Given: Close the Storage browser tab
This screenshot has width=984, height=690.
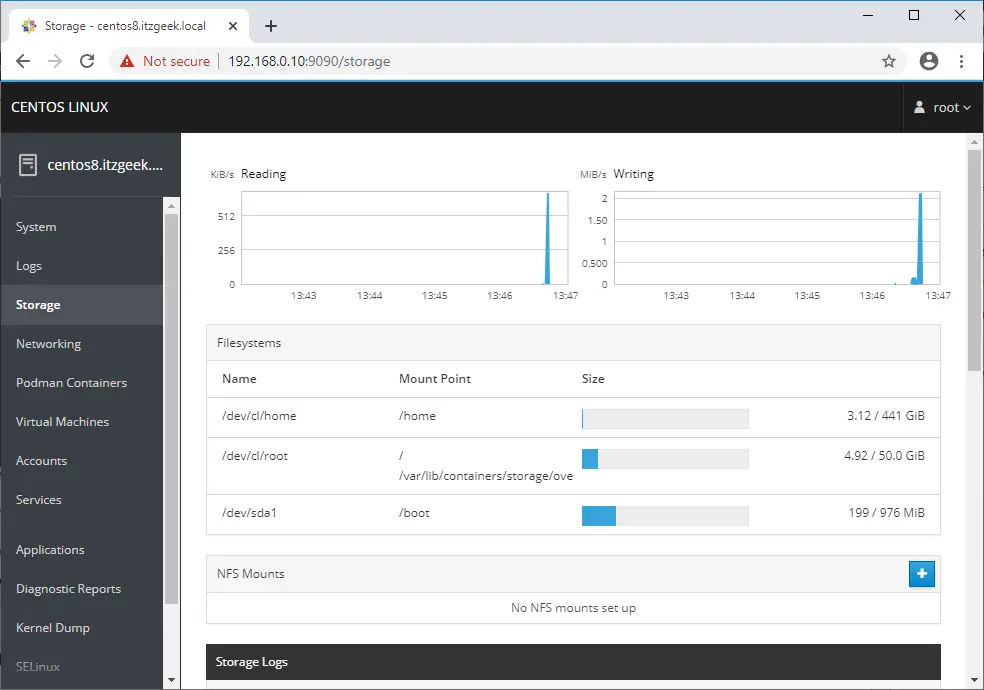Looking at the screenshot, I should pyautogui.click(x=233, y=26).
